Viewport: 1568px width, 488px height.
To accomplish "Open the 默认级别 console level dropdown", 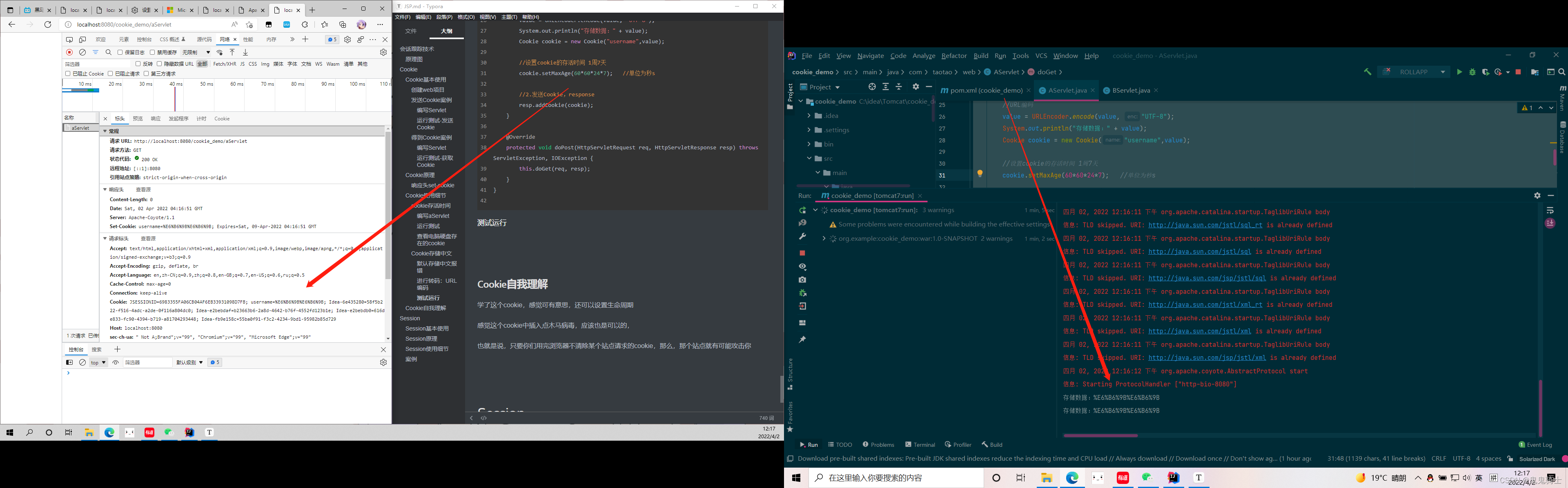I will click(189, 363).
